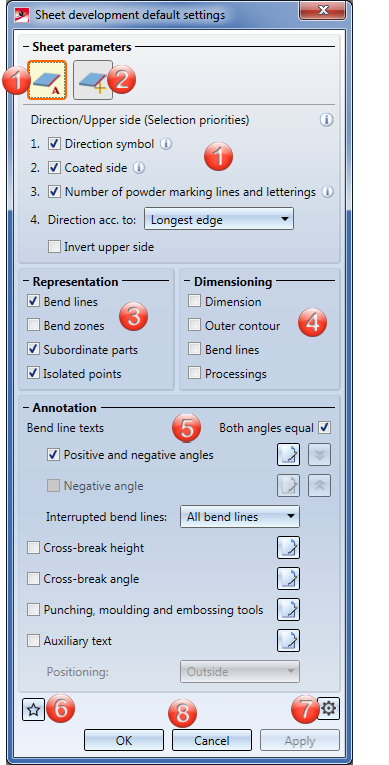
Task: Open the Interrupted bend lines dropdown
Action: (240, 517)
